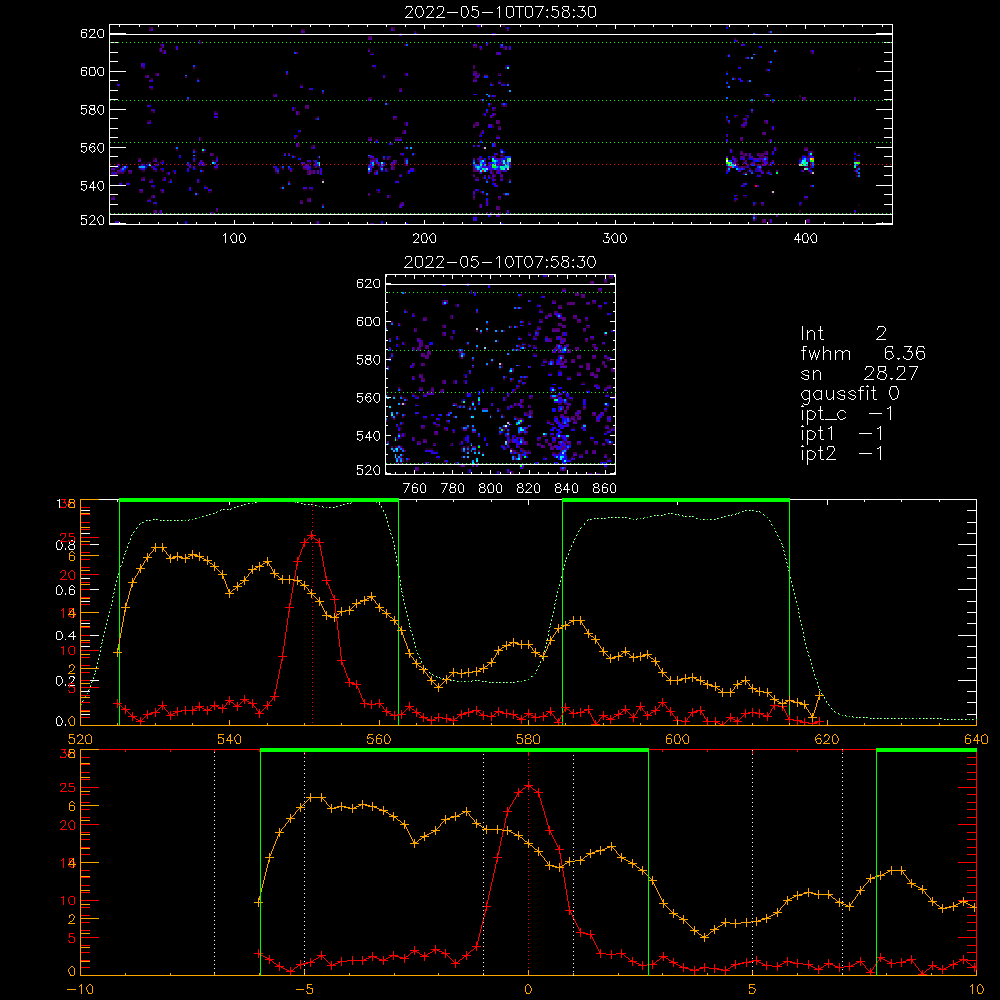Select the 'gaussfit 0' readout line
This screenshot has width=1000, height=1000.
click(850, 393)
